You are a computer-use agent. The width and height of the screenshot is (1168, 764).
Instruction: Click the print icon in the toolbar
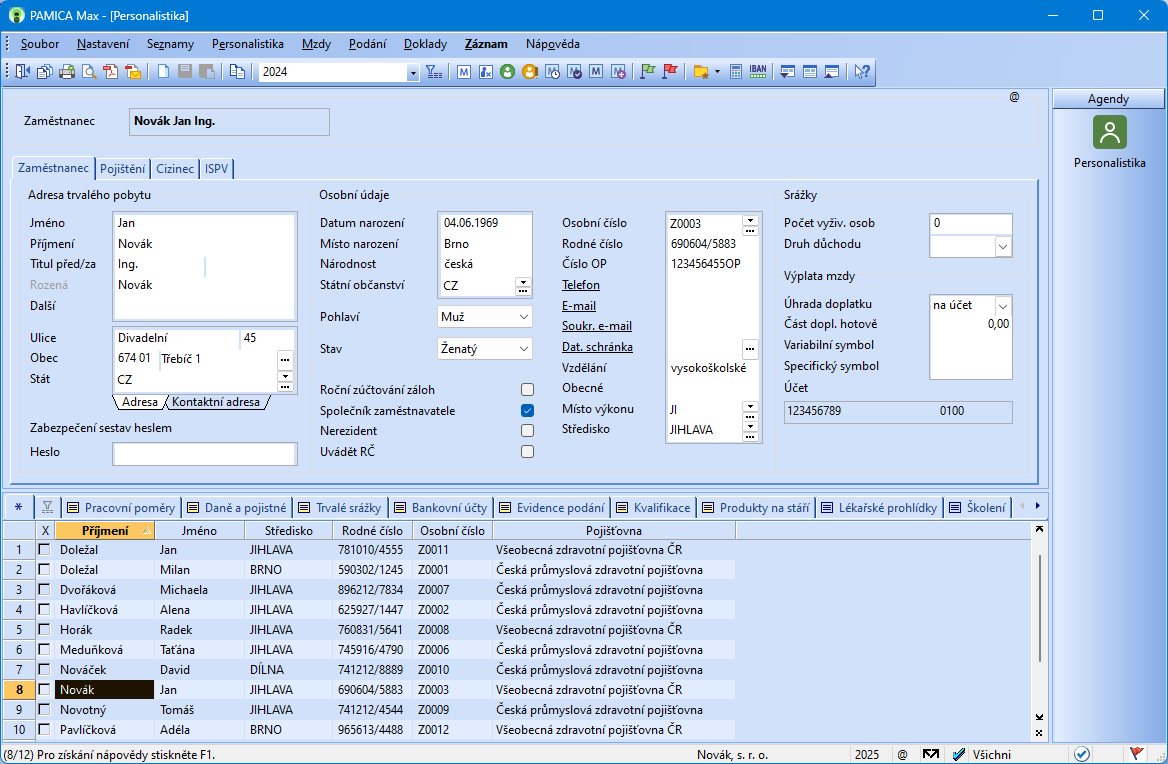click(67, 72)
